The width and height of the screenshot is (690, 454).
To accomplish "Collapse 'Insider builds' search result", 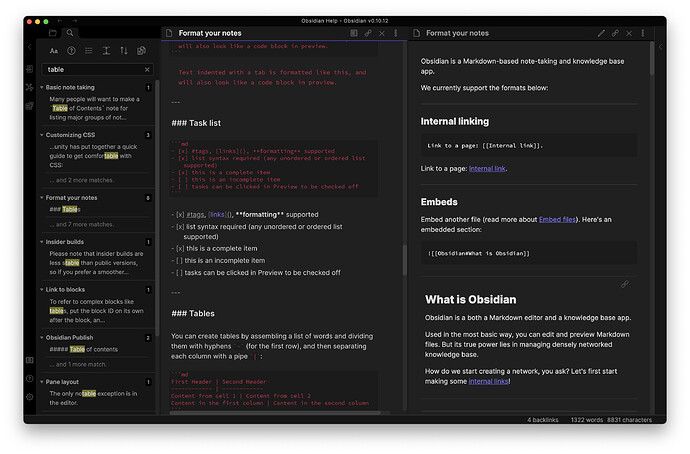I will (x=42, y=242).
